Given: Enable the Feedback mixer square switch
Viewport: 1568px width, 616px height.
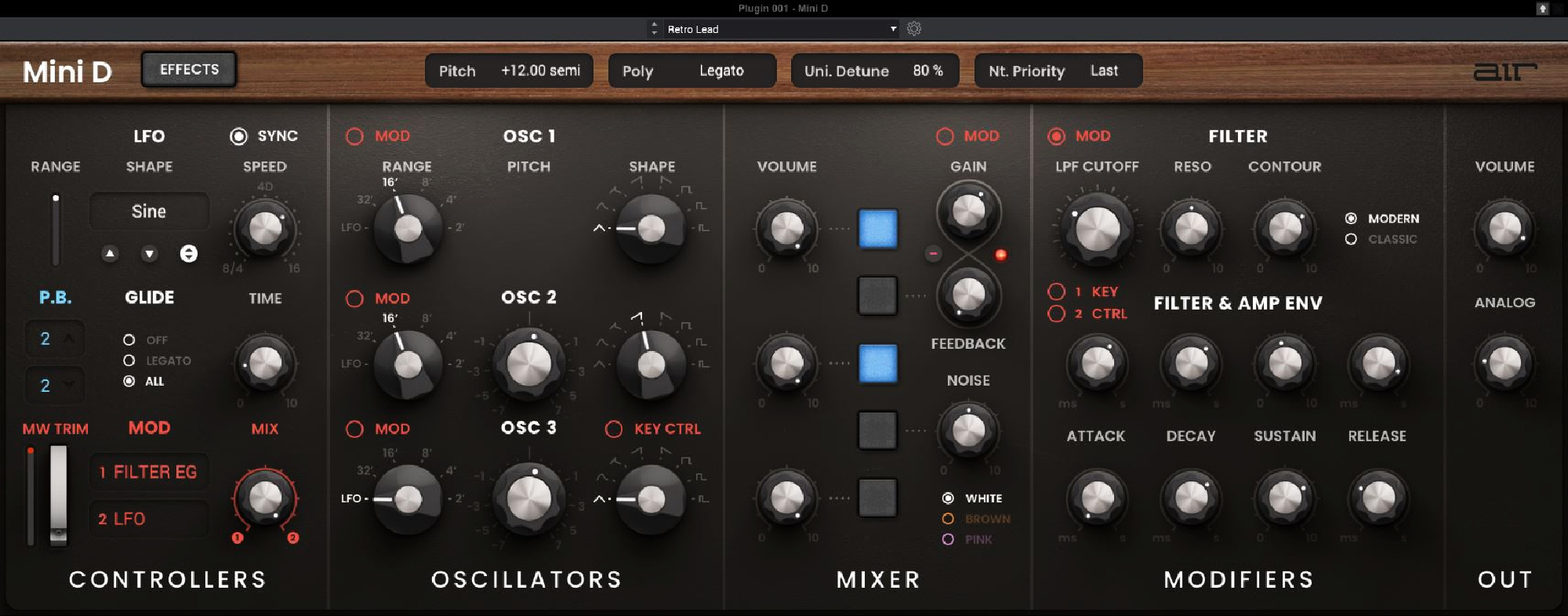Looking at the screenshot, I should pyautogui.click(x=878, y=295).
